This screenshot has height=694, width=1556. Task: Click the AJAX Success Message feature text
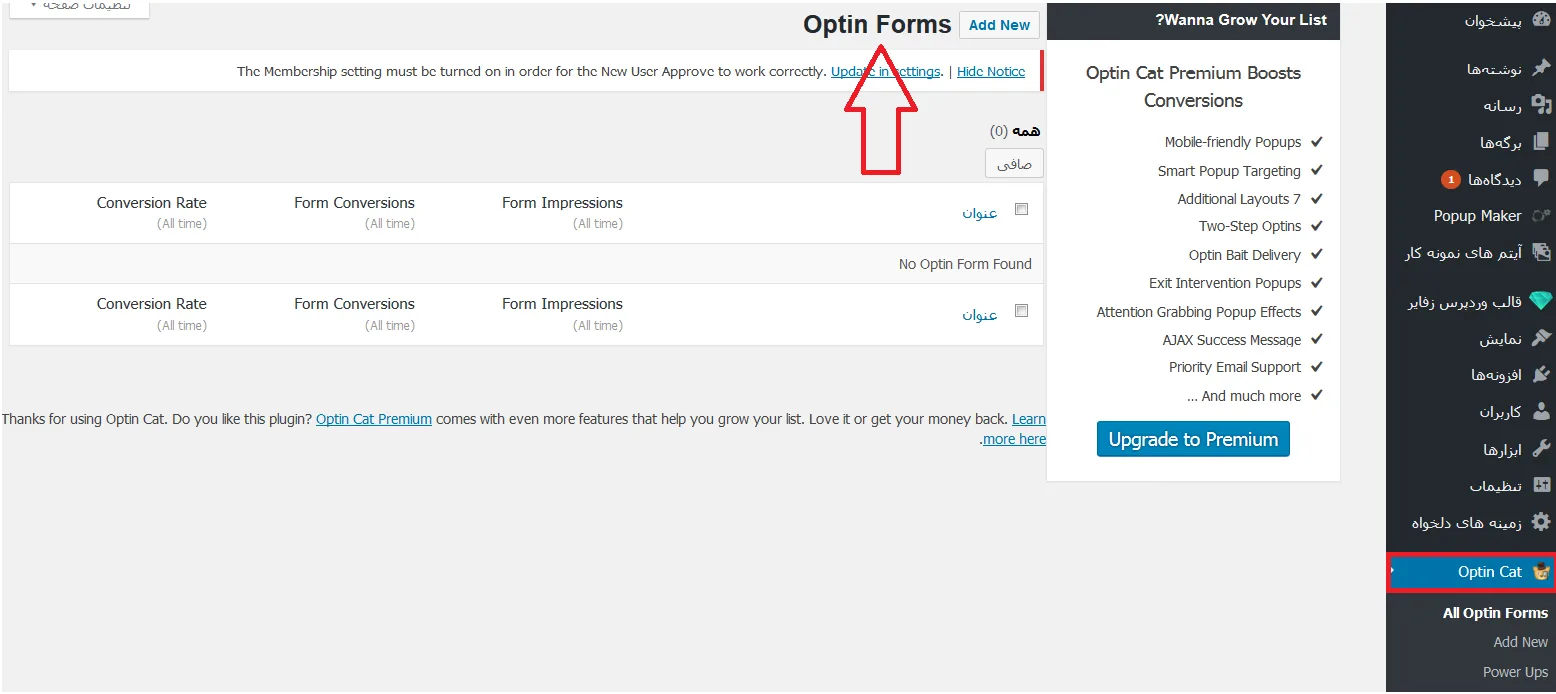coord(1232,340)
